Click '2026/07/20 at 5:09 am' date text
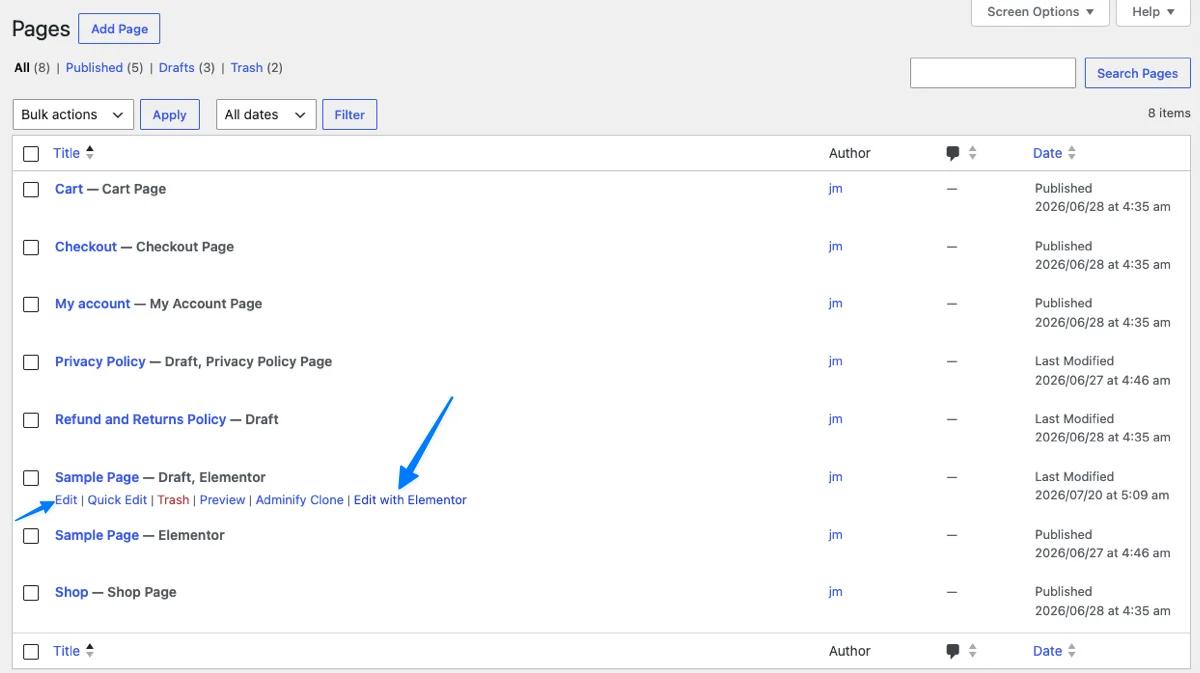 1102,496
